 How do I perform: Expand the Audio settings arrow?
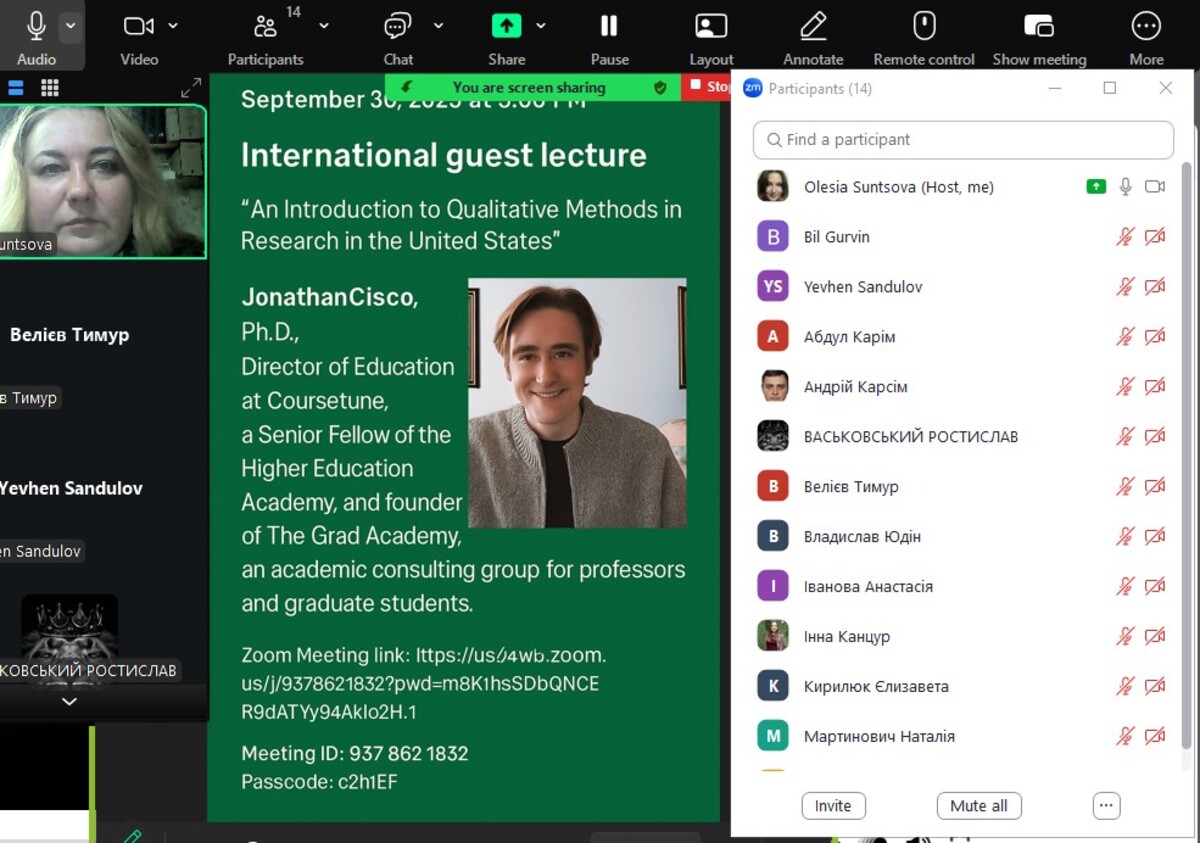coord(70,26)
